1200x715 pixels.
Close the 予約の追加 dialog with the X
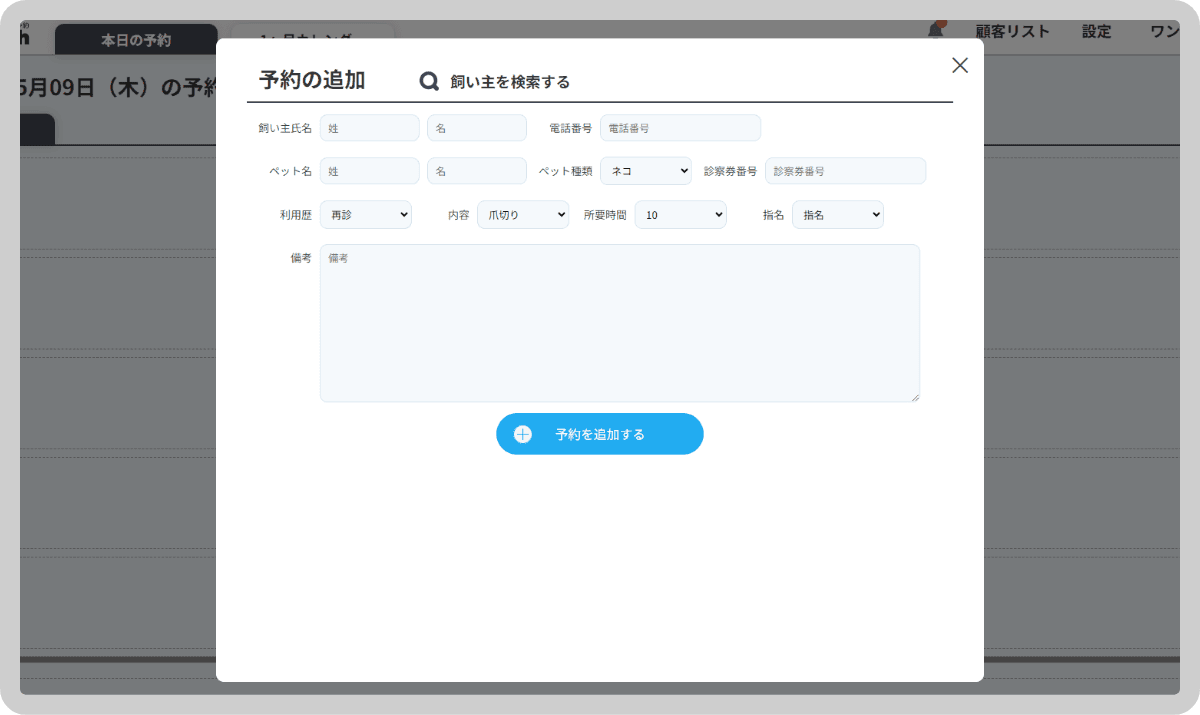click(959, 64)
